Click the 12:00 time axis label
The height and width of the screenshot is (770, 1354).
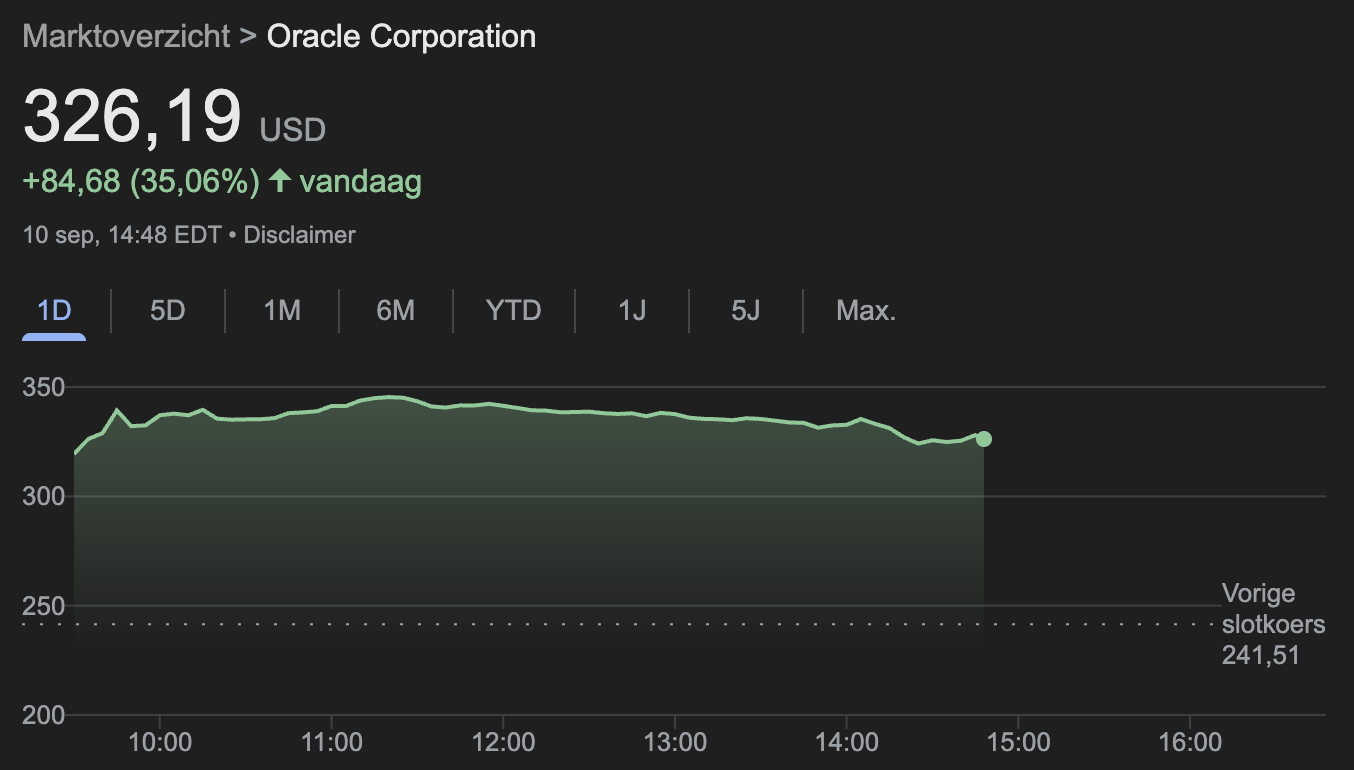point(503,743)
